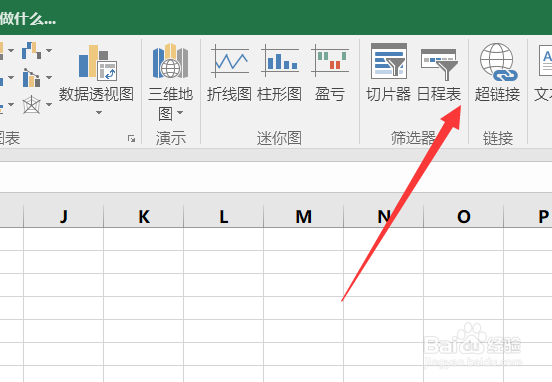Insert a Hyperlink (超链接)
Viewport: 552px width, 382px height.
[497, 73]
